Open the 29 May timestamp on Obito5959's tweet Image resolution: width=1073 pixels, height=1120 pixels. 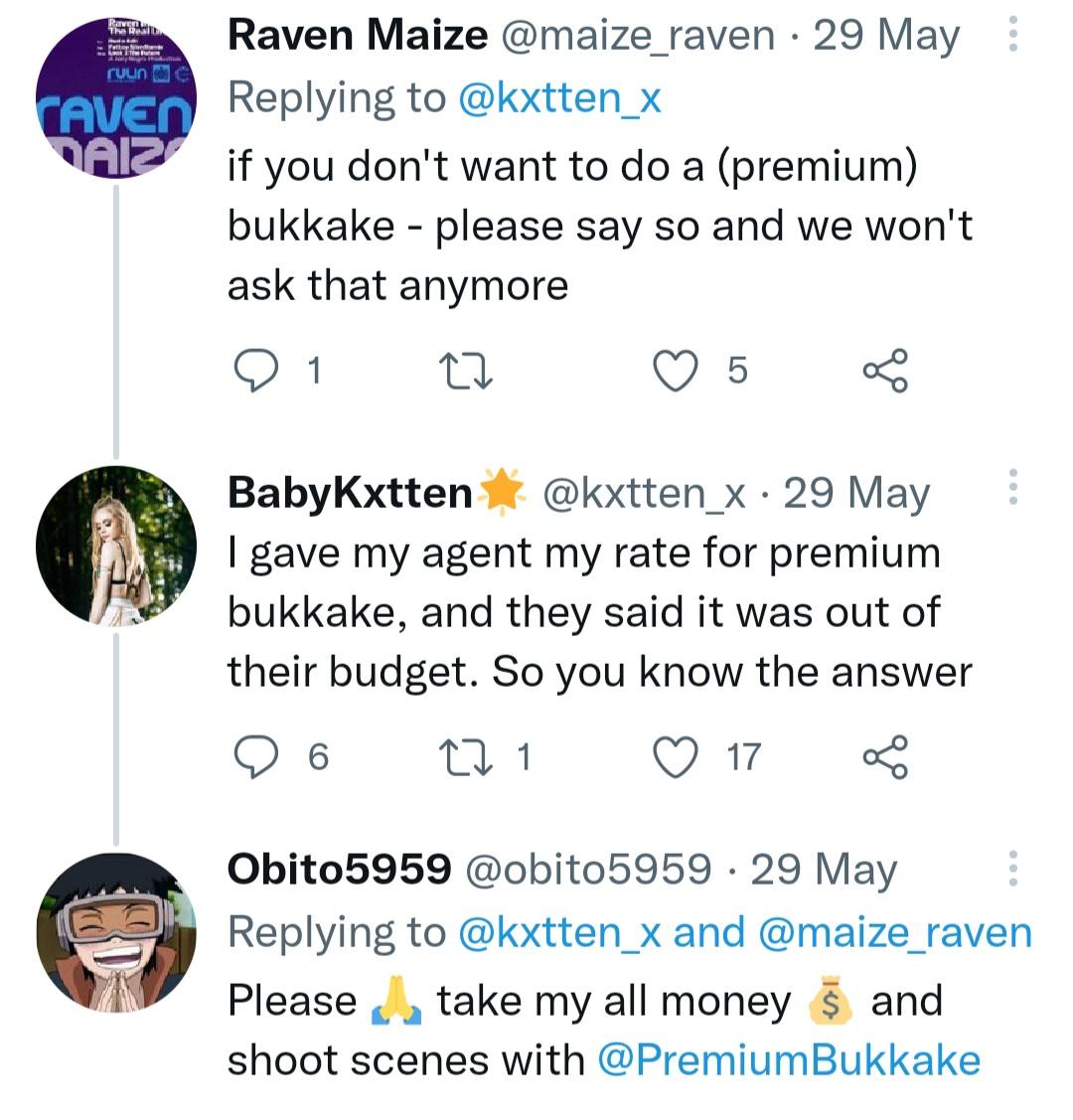click(824, 870)
